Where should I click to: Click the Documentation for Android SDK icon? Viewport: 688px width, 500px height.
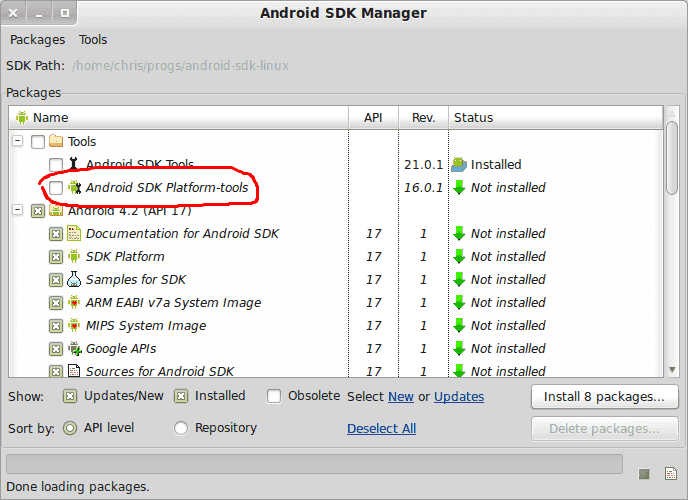[74, 233]
